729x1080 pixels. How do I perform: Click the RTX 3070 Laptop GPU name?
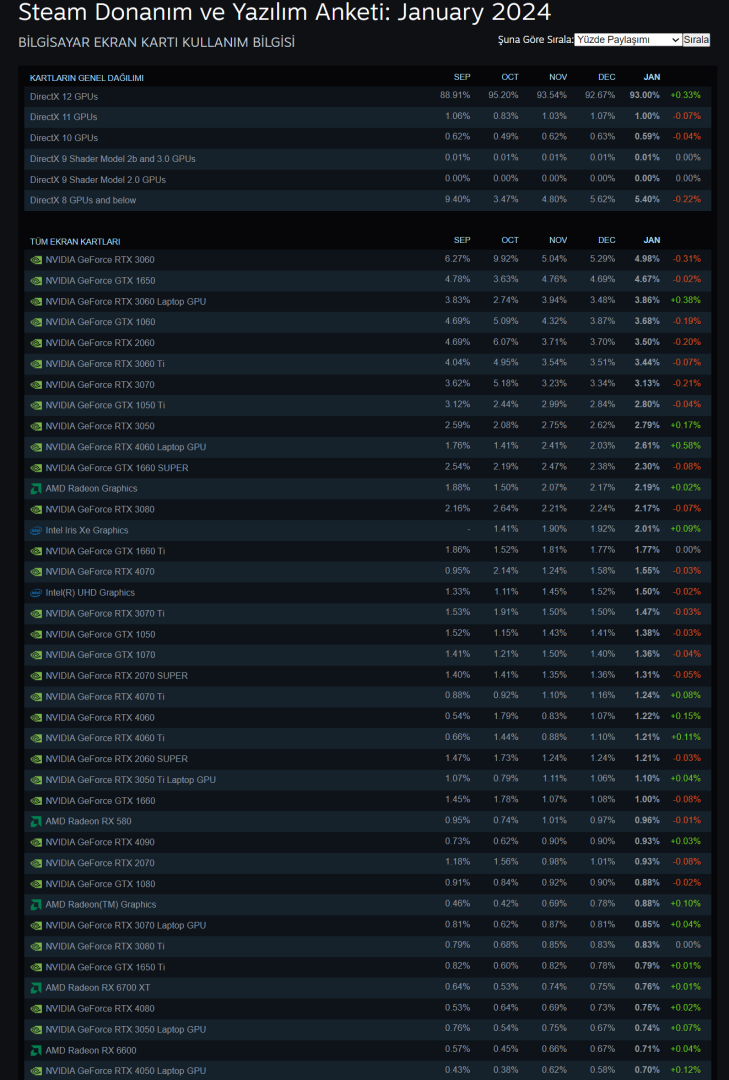[125, 926]
